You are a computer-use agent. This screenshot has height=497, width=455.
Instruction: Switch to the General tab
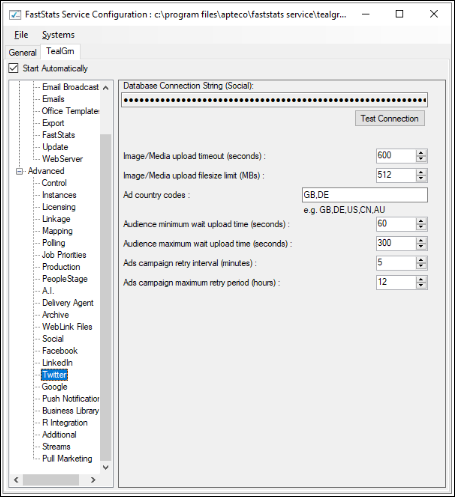[x=22, y=52]
